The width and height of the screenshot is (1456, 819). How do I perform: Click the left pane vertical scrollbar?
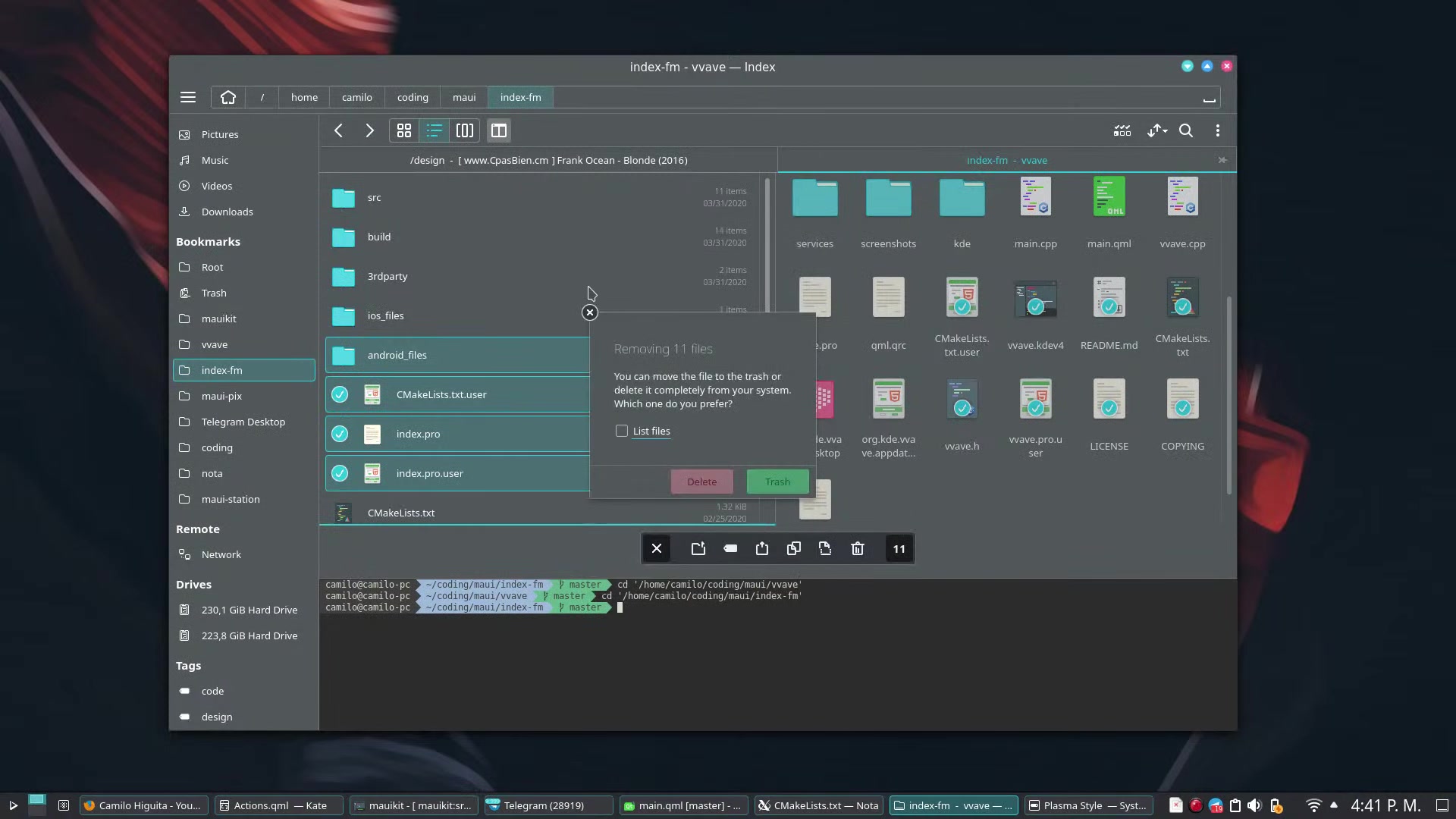767,244
